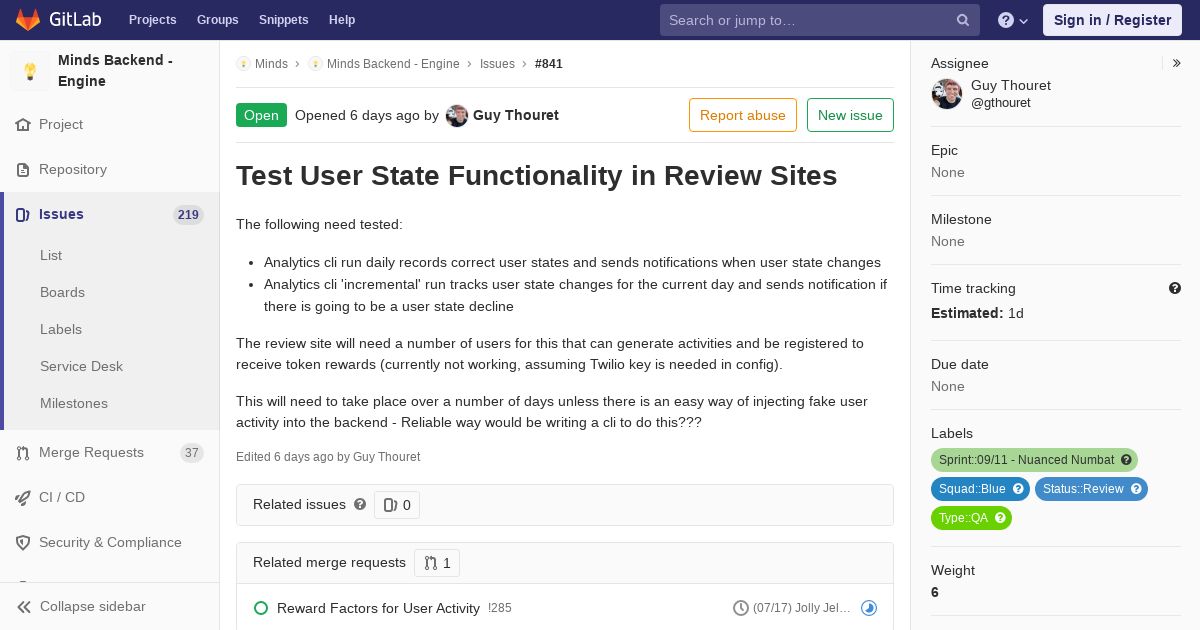Open Service Desk in sidebar

point(81,367)
